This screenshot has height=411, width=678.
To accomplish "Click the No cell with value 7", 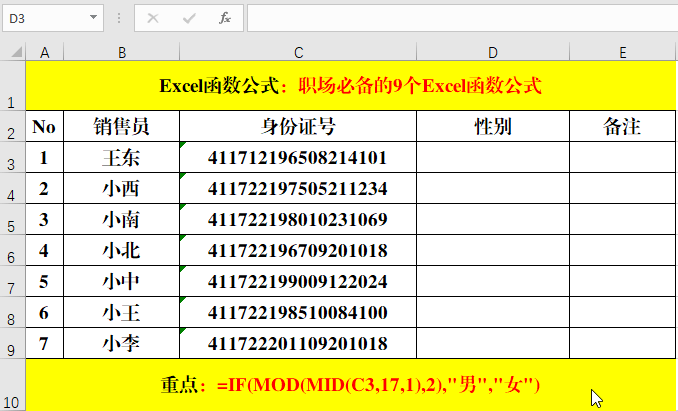I will click(x=45, y=344).
